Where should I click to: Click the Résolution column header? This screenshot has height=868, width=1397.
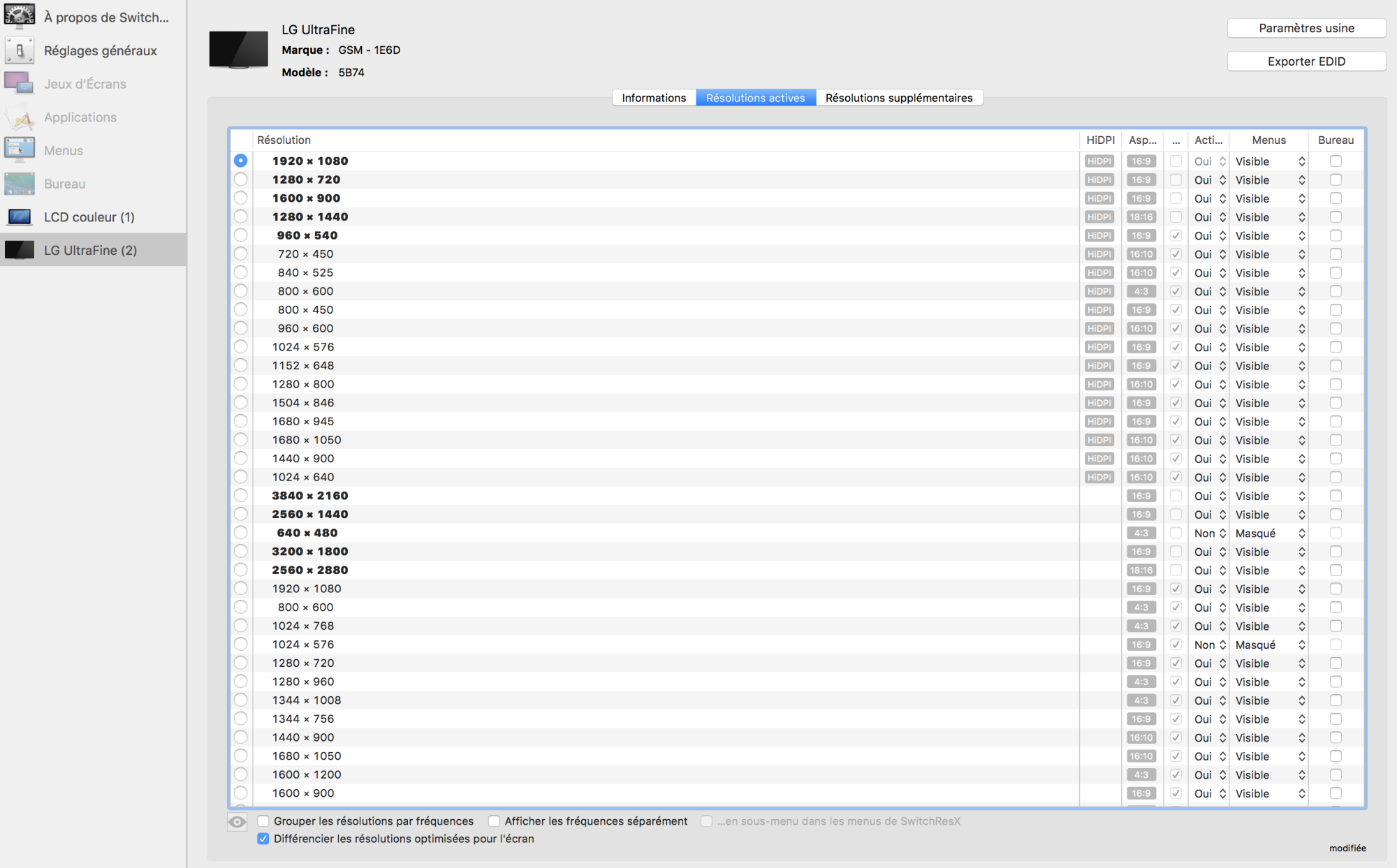click(x=284, y=140)
